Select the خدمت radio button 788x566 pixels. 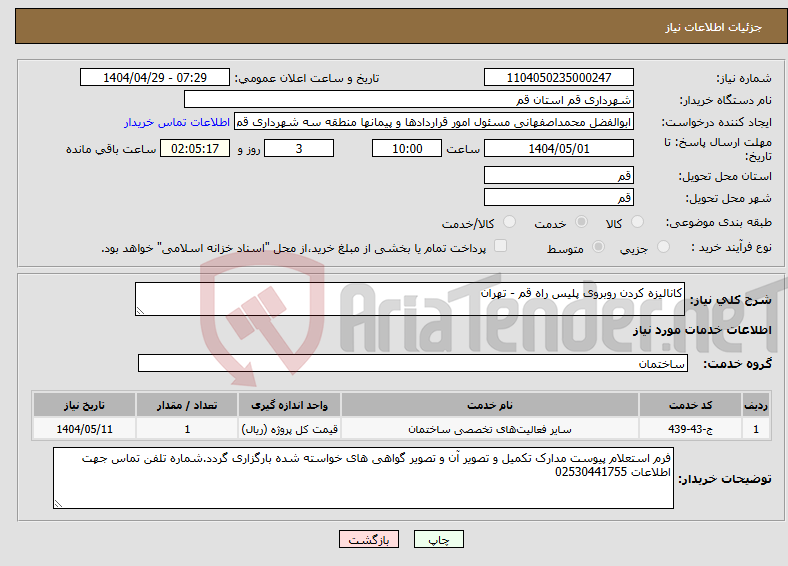581,222
